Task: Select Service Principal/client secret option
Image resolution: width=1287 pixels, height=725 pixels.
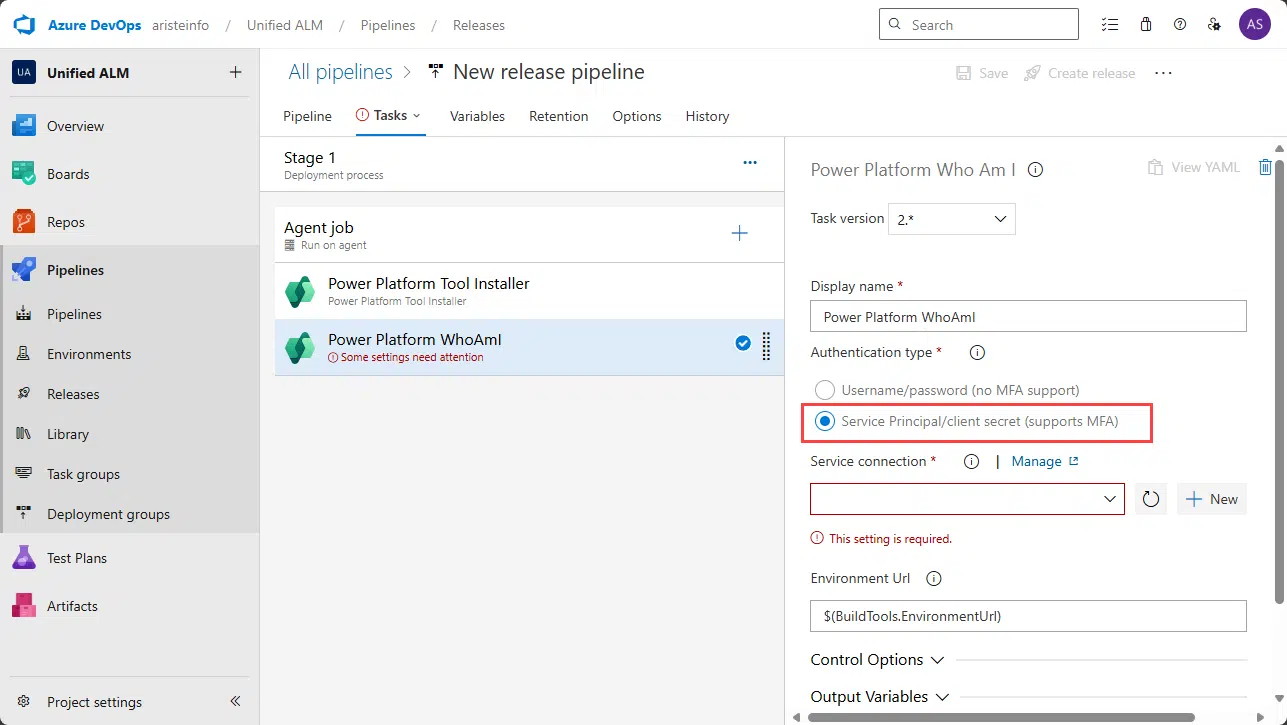Action: (825, 422)
